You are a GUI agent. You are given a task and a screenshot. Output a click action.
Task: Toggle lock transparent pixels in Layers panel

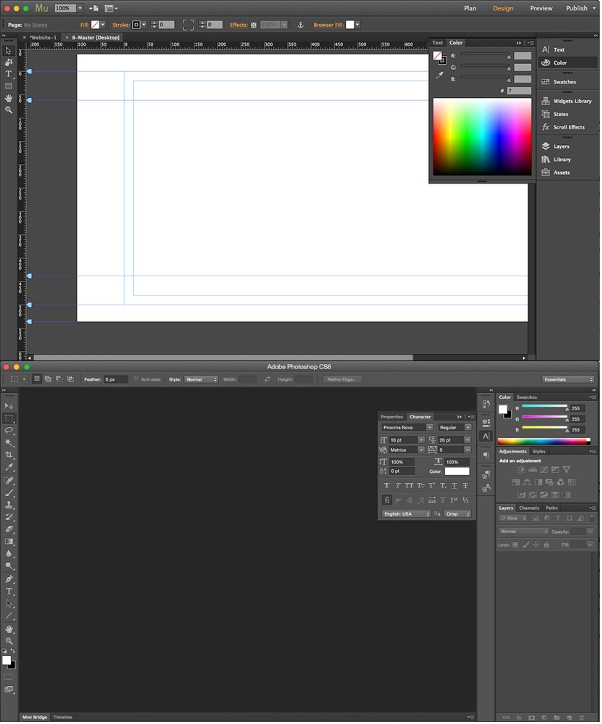click(515, 545)
